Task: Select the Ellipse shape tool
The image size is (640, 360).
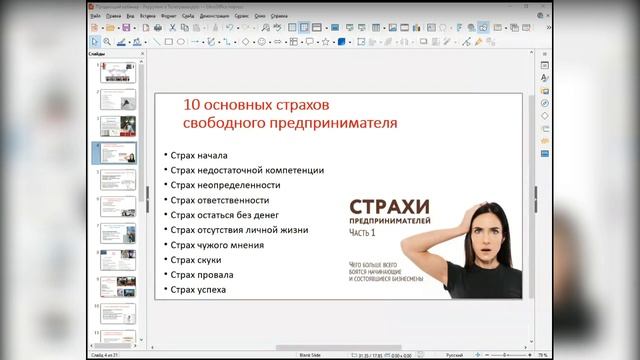Action: pos(181,42)
